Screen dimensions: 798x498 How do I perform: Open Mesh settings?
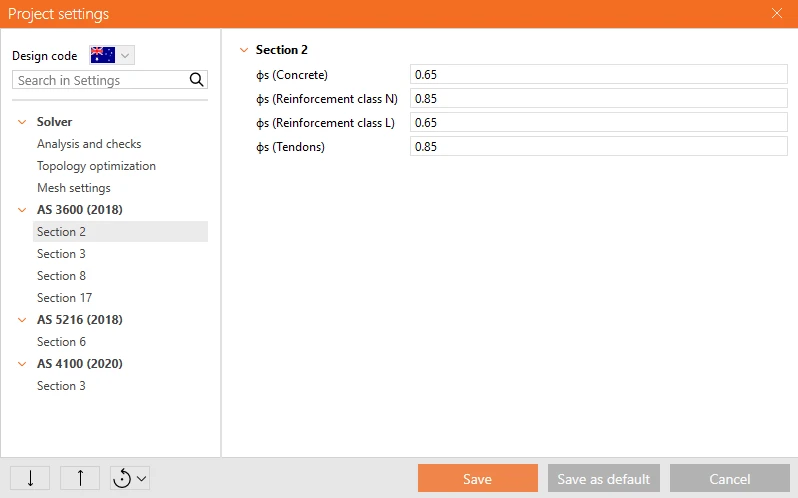74,188
